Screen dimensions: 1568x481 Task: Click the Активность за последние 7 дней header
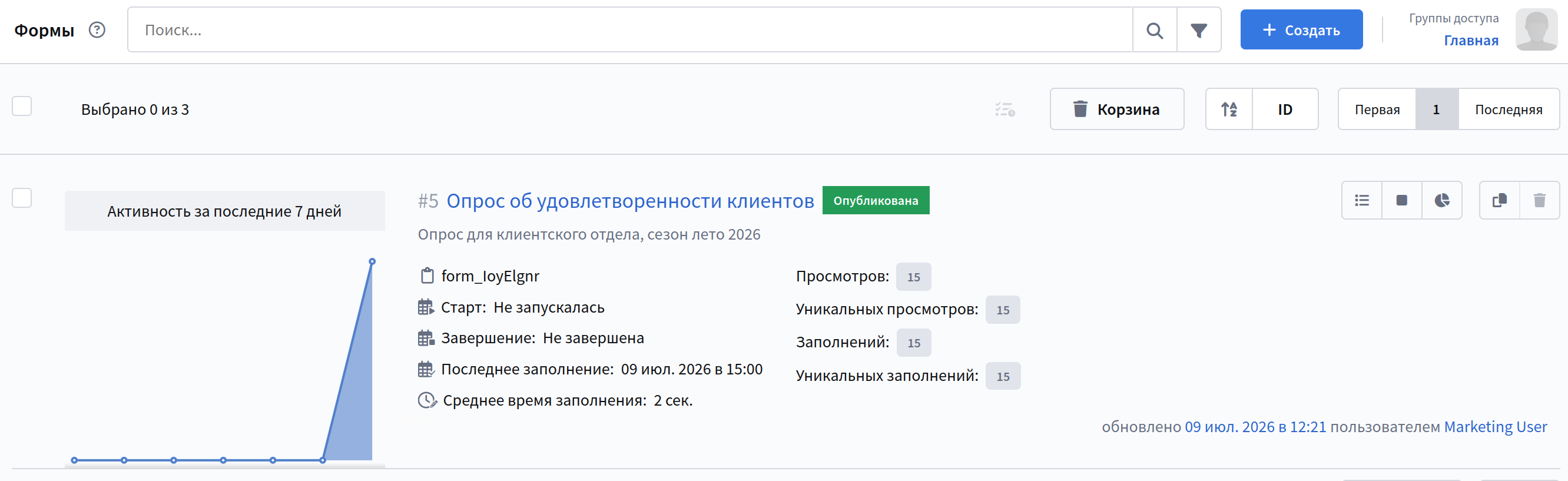coord(224,211)
